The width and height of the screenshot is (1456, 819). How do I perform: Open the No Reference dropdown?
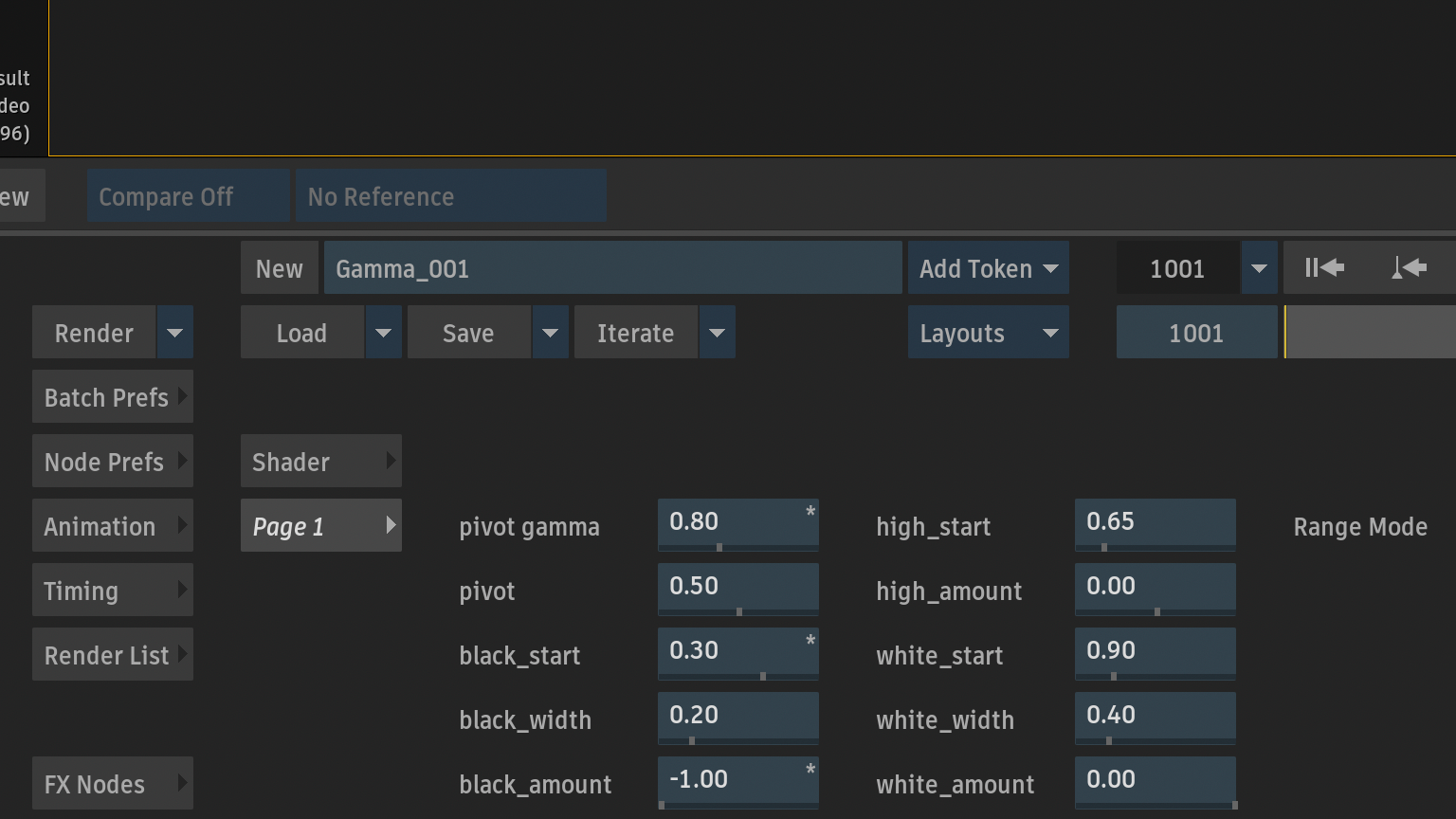point(451,196)
